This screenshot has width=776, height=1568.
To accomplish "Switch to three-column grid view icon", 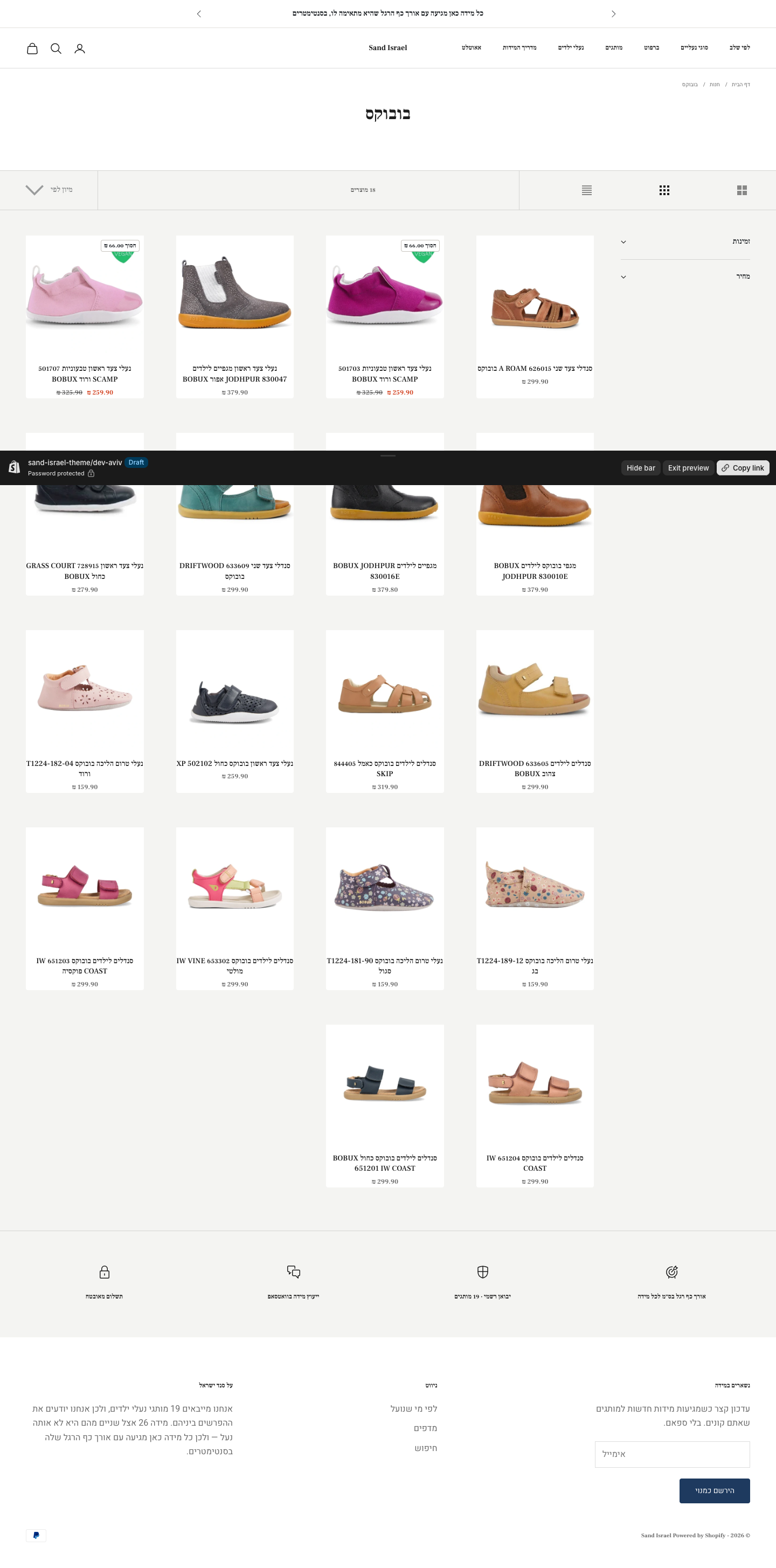I will coord(664,190).
